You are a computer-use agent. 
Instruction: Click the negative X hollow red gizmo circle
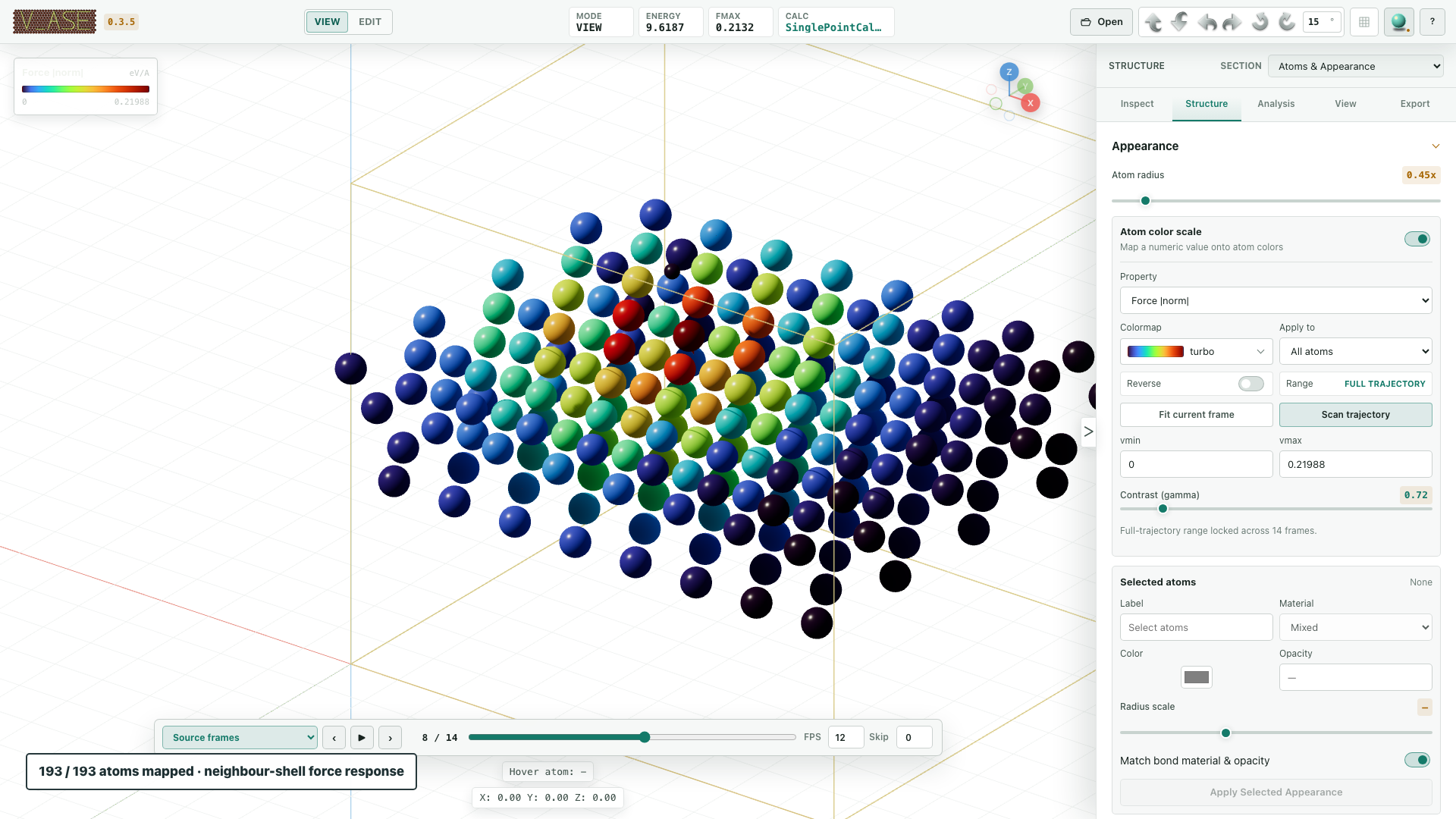pos(991,89)
